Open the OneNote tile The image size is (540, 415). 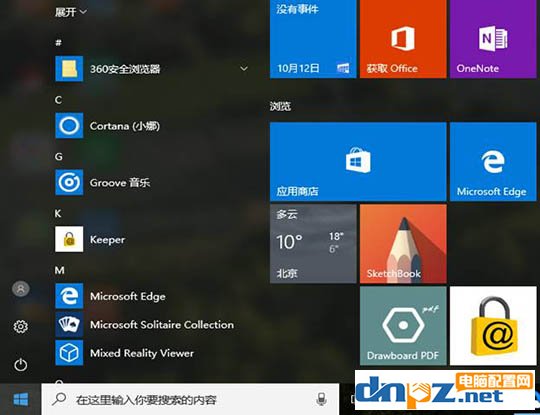pos(493,39)
